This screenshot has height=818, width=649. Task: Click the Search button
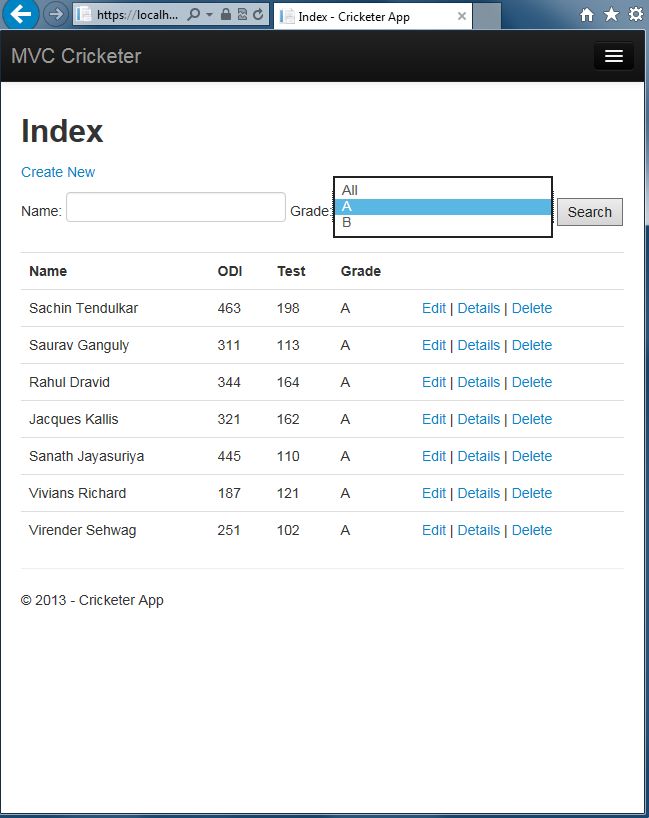[x=589, y=212]
